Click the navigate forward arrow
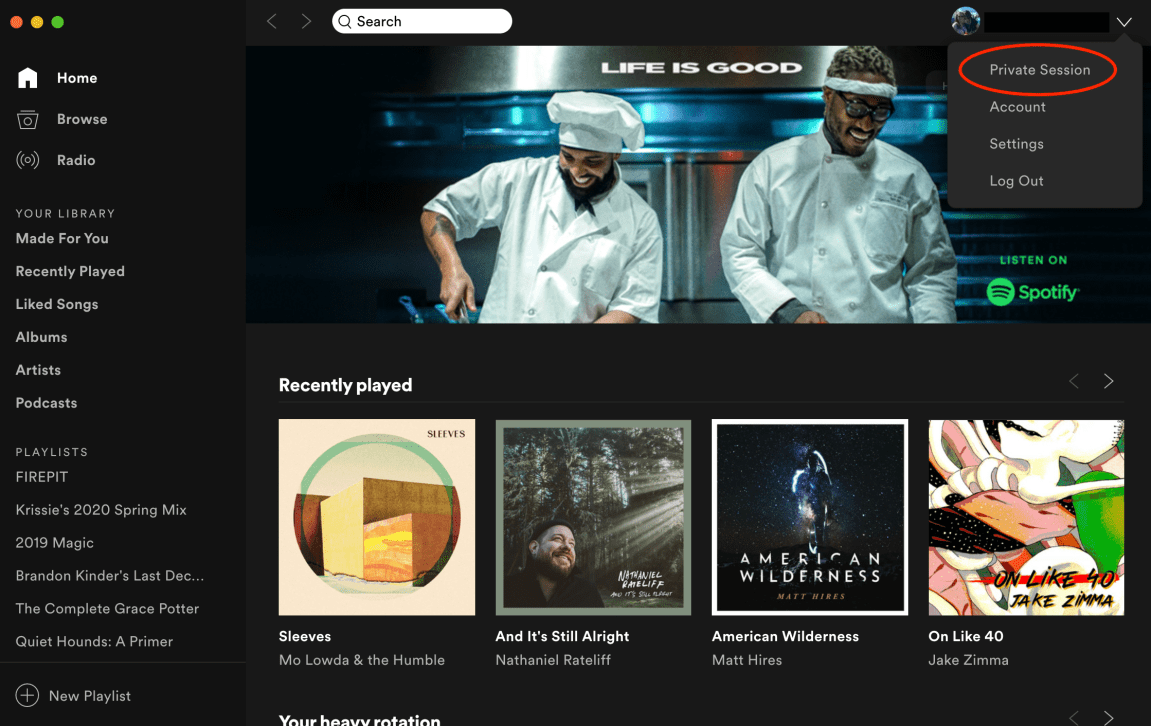 click(306, 20)
